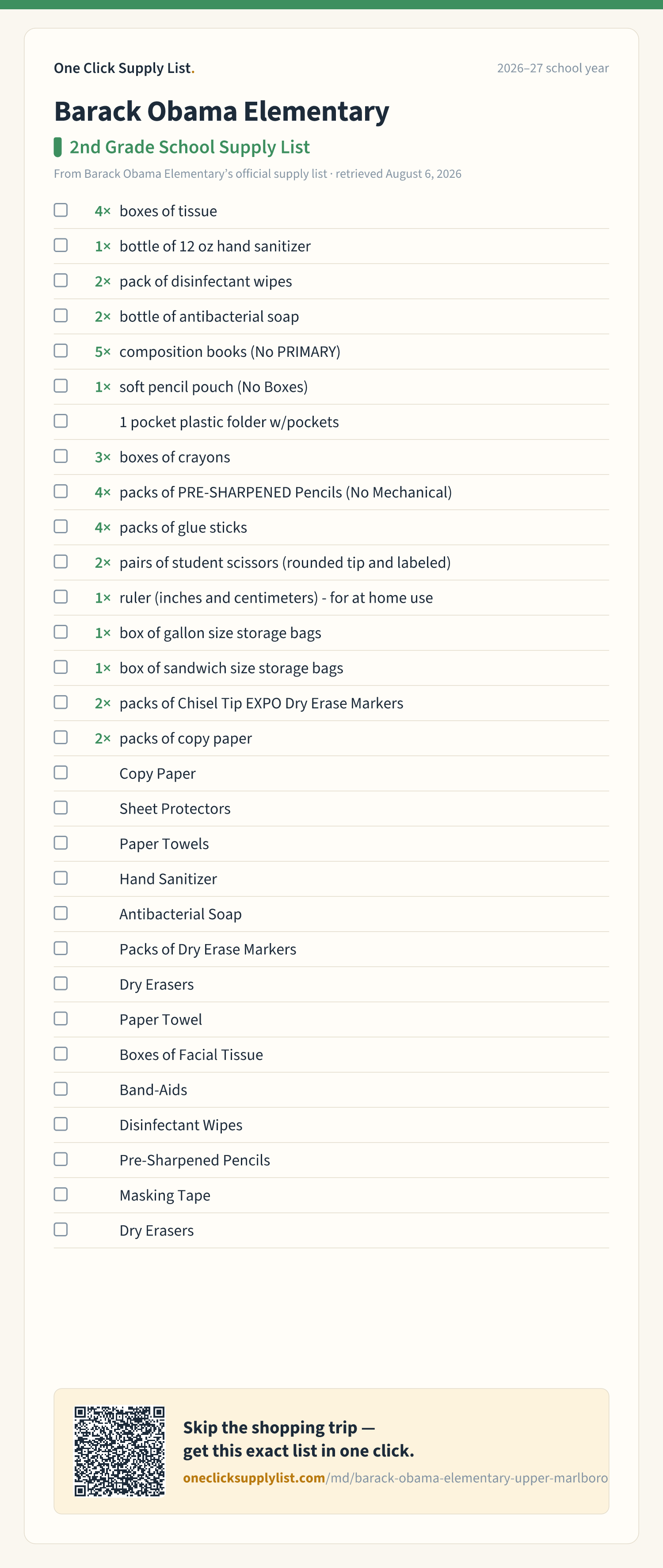Tick the soft pencil pouch checkbox
Image resolution: width=663 pixels, height=1568 pixels.
coord(61,386)
